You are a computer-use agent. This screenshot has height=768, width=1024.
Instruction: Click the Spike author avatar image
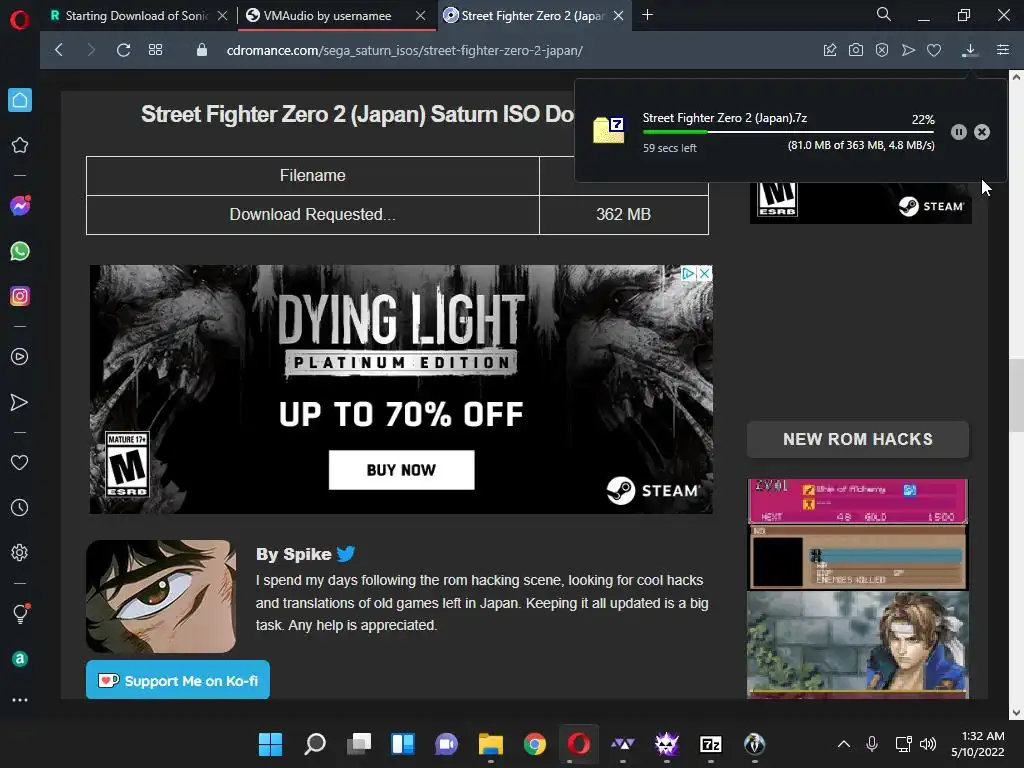(161, 596)
